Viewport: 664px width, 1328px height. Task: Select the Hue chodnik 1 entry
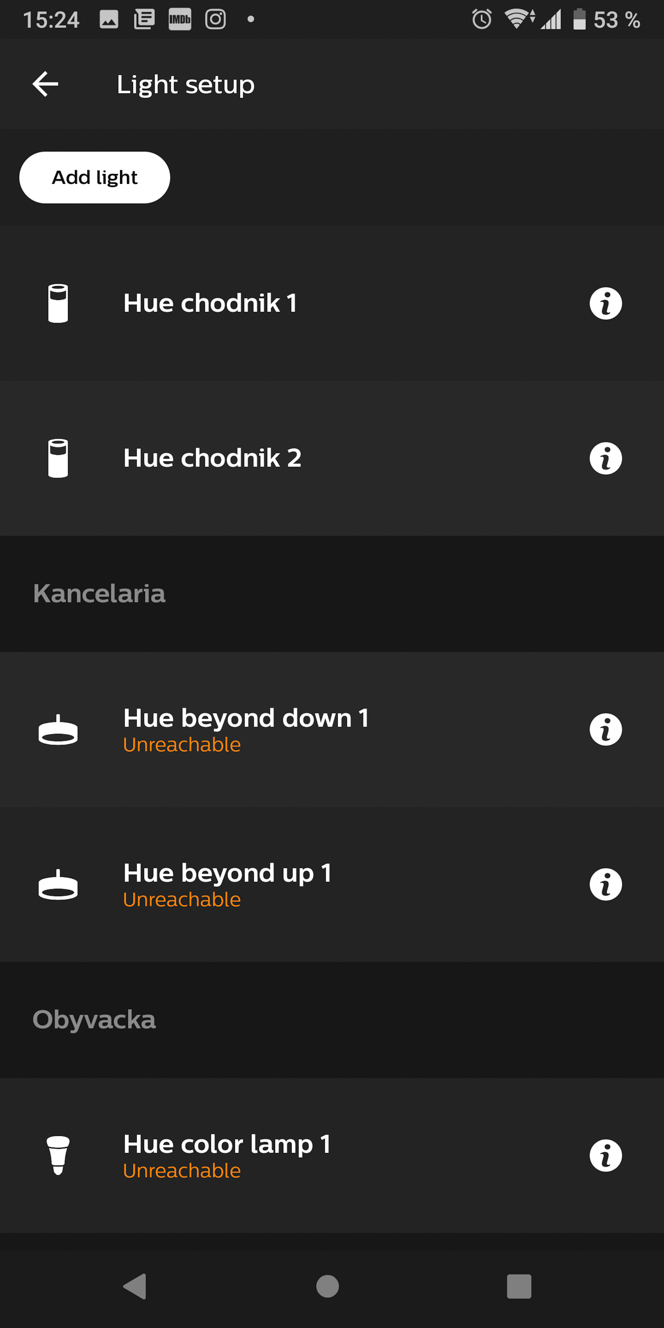point(332,303)
